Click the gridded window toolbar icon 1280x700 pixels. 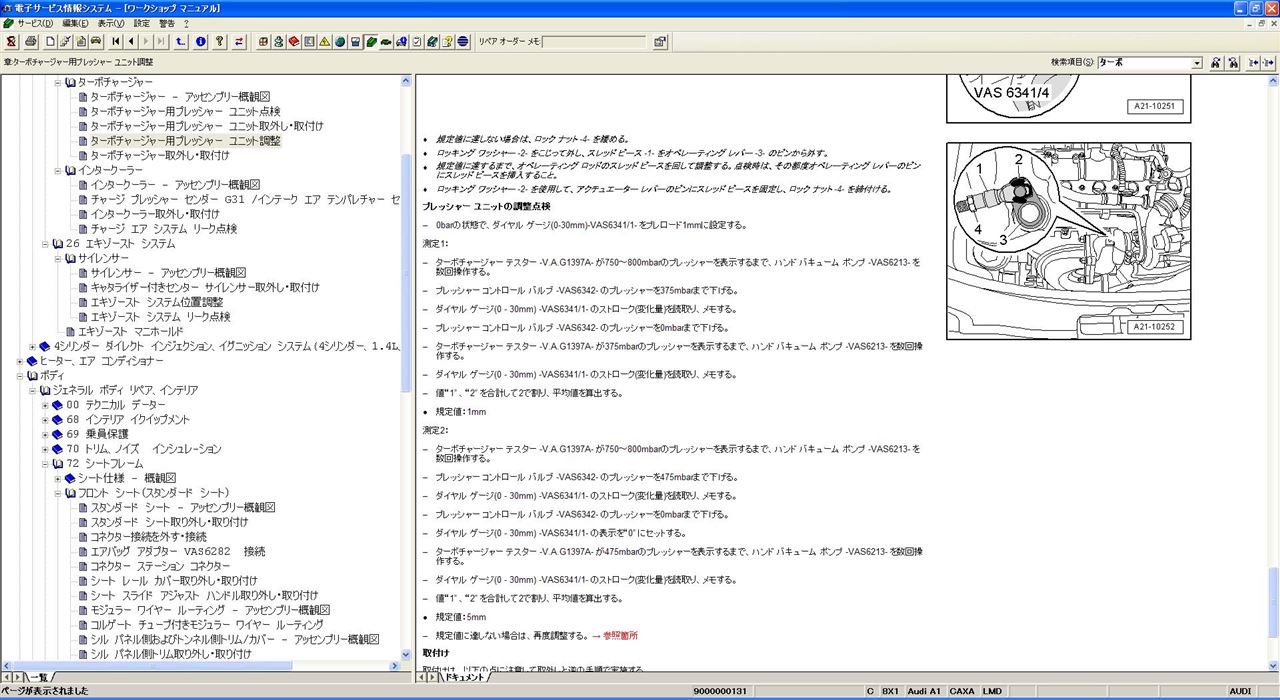(262, 42)
